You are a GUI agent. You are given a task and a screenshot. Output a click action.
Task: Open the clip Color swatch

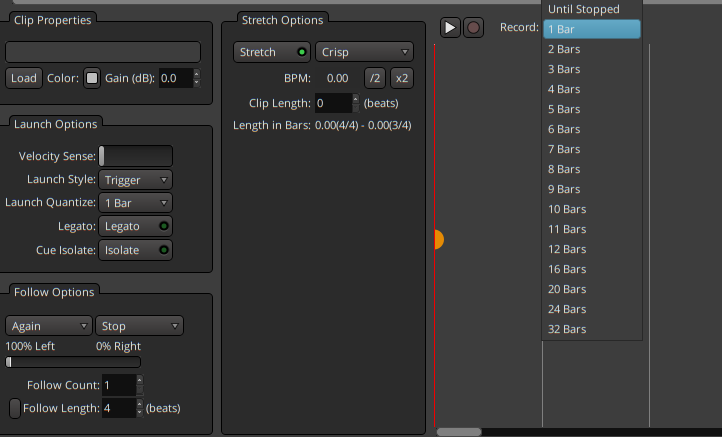[x=92, y=78]
